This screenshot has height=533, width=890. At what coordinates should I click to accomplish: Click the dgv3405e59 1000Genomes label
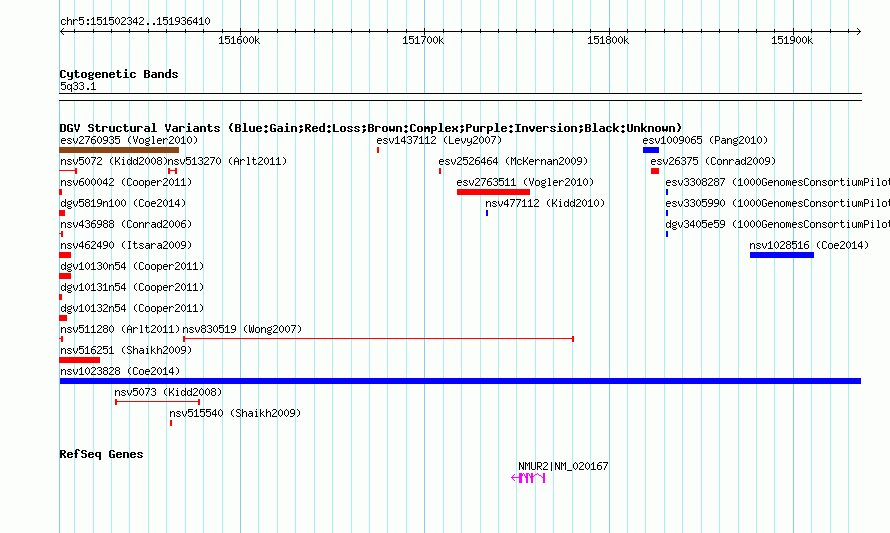pos(778,224)
